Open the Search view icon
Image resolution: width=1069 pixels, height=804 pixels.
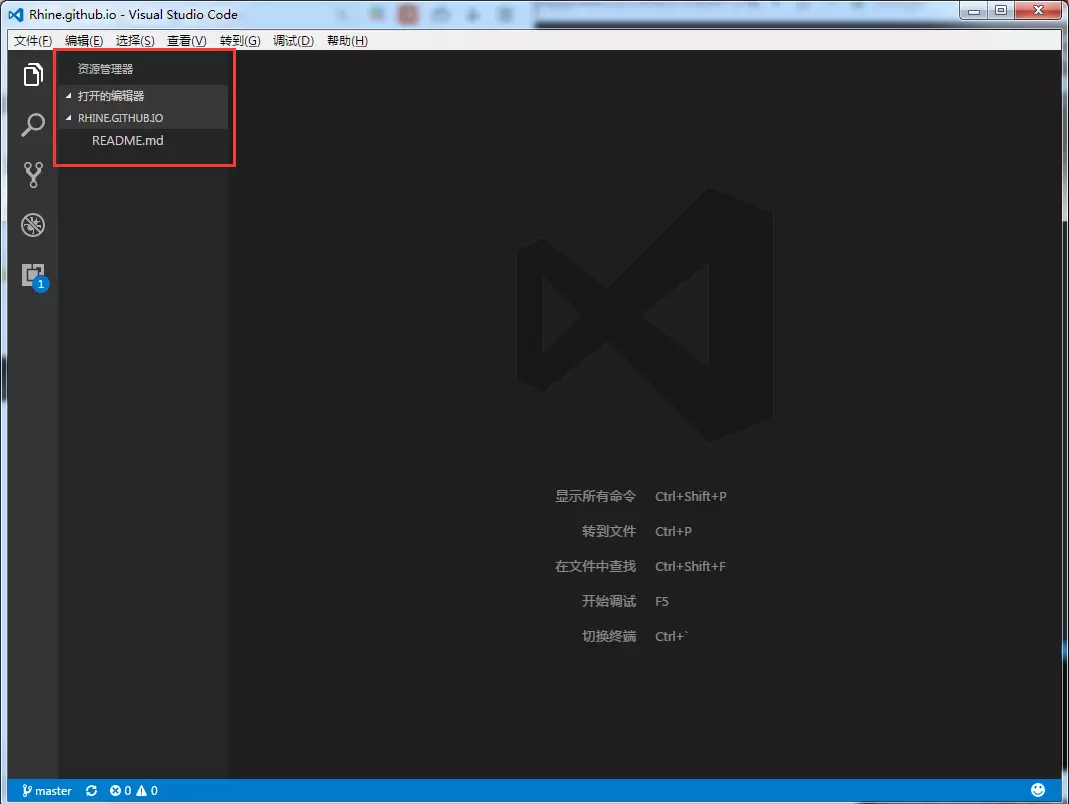[x=33, y=125]
